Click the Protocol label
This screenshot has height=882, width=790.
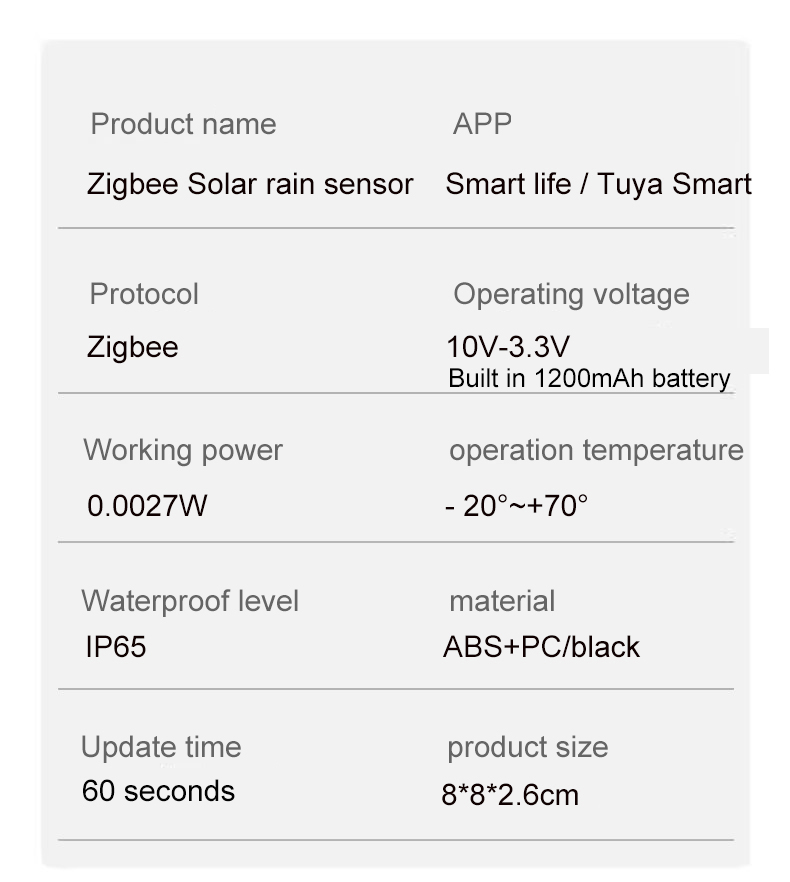click(x=144, y=294)
